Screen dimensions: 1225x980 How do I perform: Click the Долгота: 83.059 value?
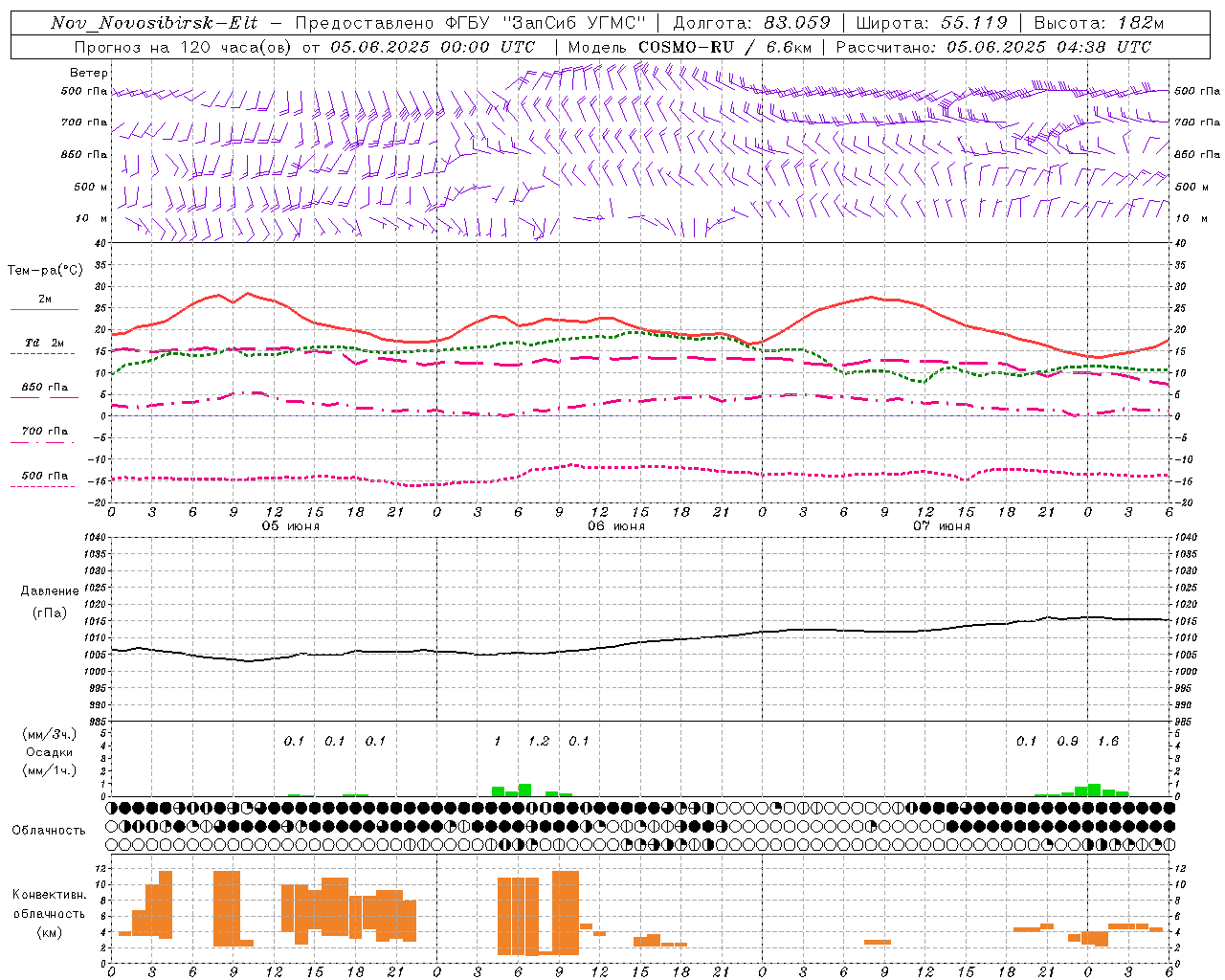[x=751, y=23]
